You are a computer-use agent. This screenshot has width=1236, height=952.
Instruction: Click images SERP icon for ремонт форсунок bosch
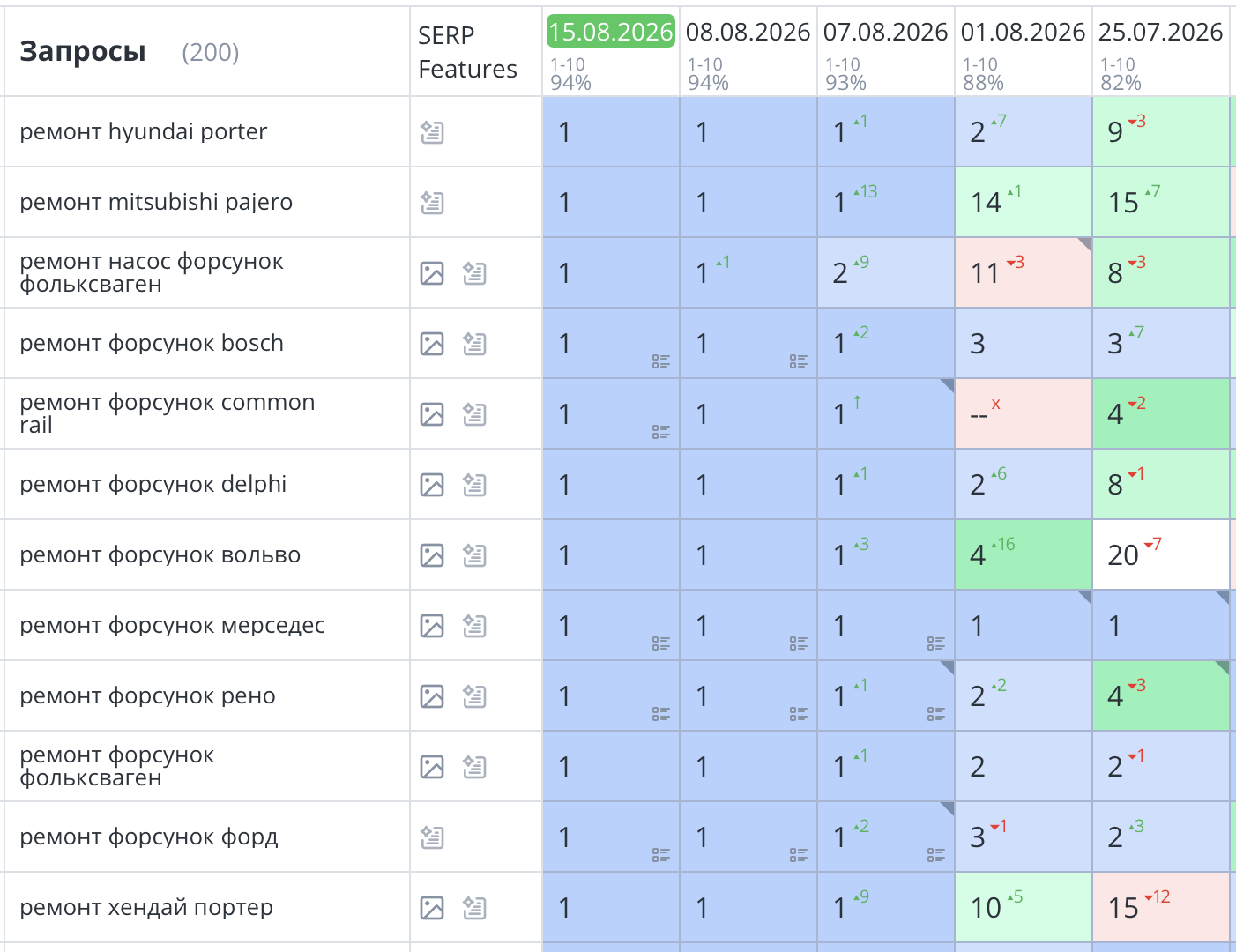tap(432, 344)
